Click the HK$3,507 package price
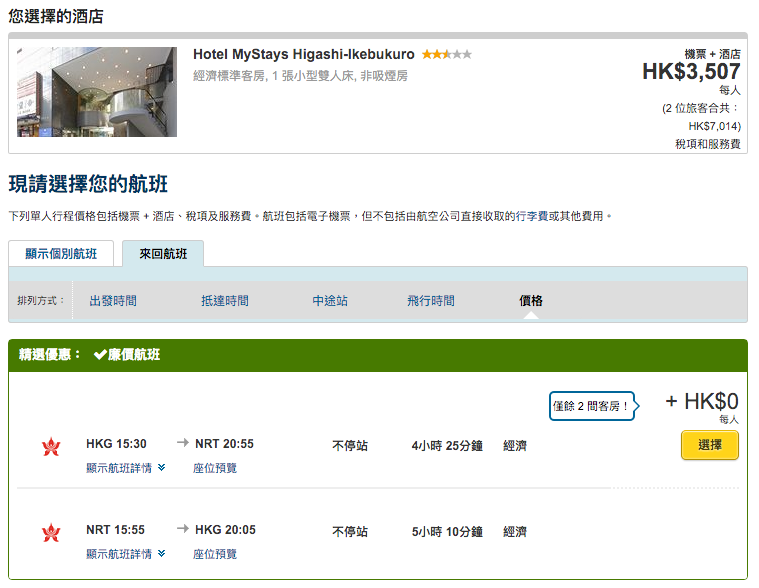The image size is (759, 588). [691, 72]
